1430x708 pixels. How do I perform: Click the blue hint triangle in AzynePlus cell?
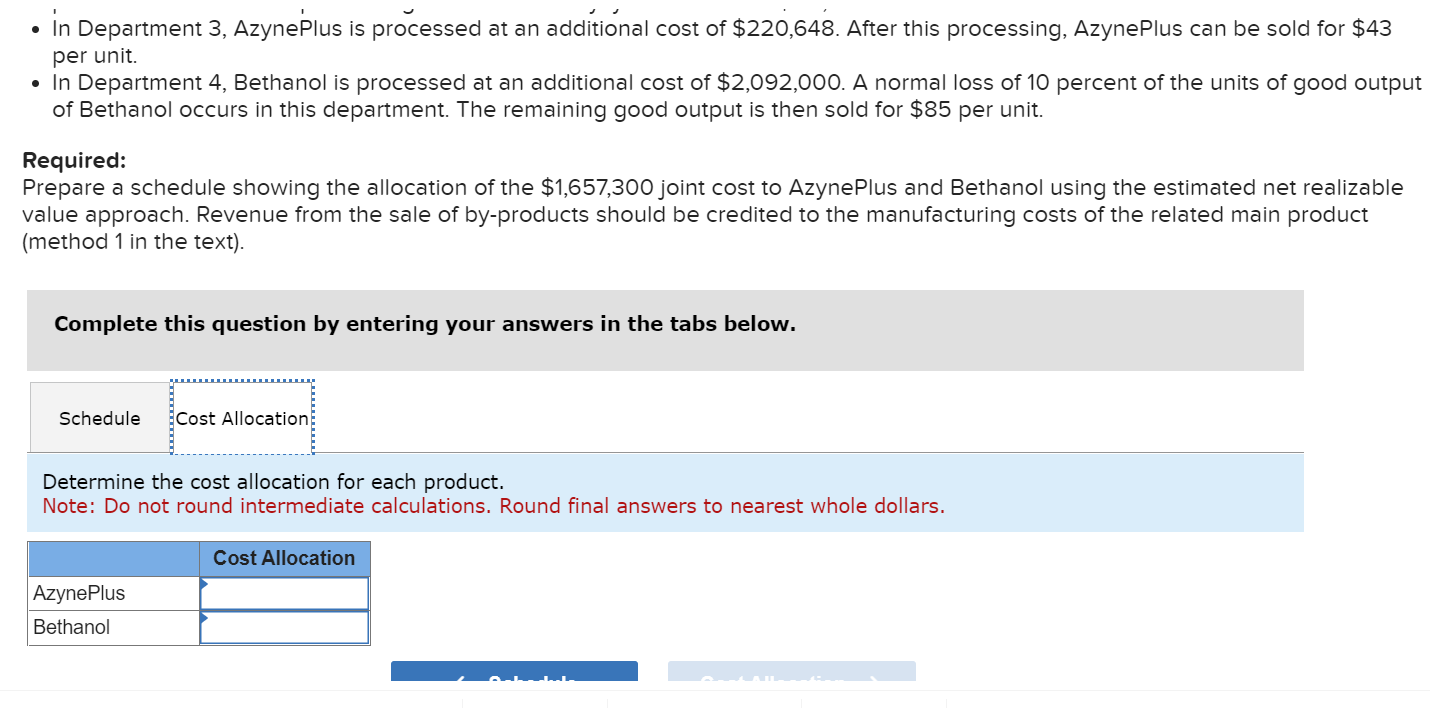(x=203, y=585)
